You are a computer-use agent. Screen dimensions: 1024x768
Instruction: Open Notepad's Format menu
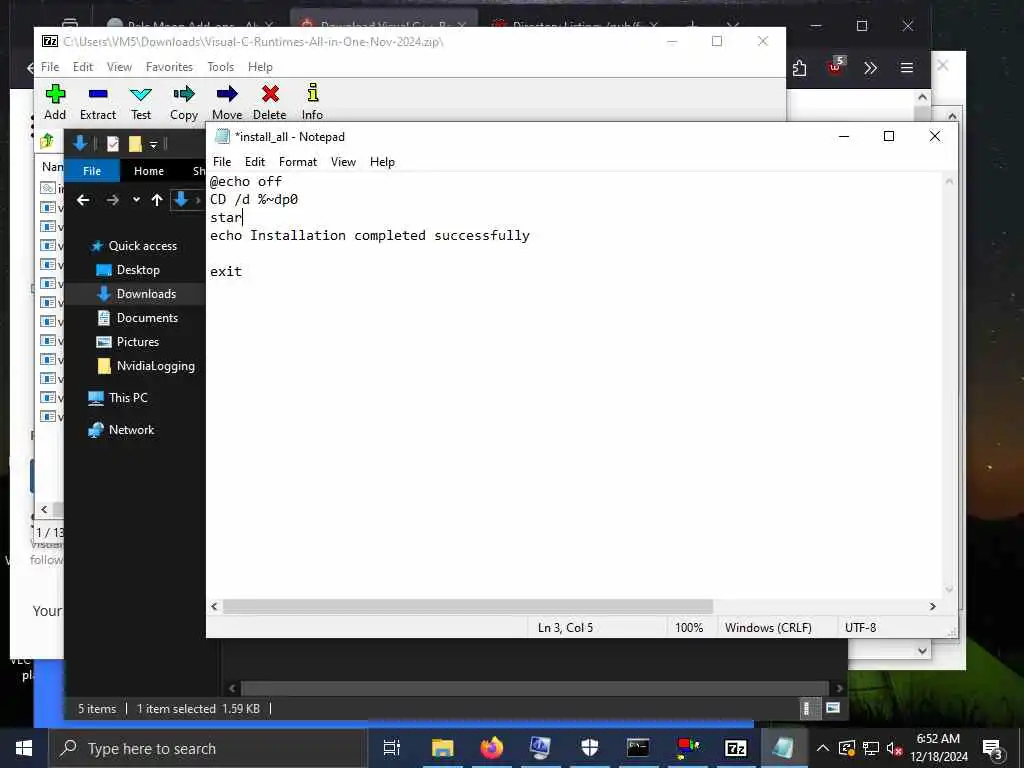coord(298,162)
